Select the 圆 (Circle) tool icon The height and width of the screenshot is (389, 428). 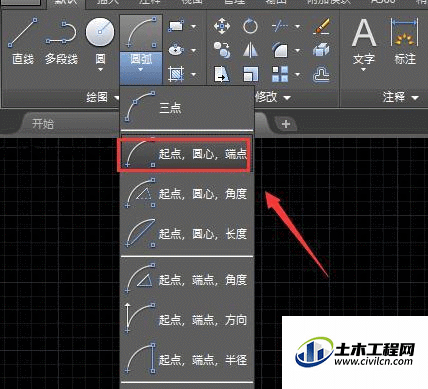(x=100, y=32)
